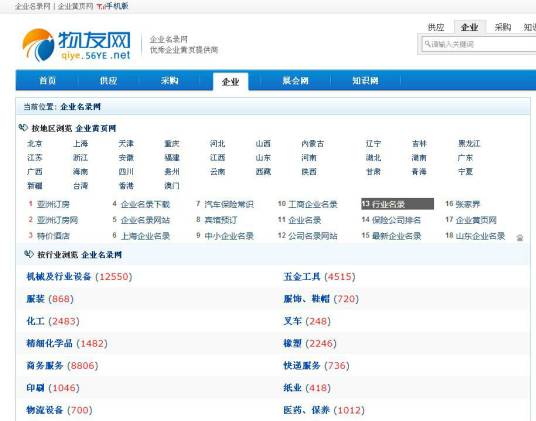Select the 采购 search tab above the search box

pyautogui.click(x=502, y=27)
